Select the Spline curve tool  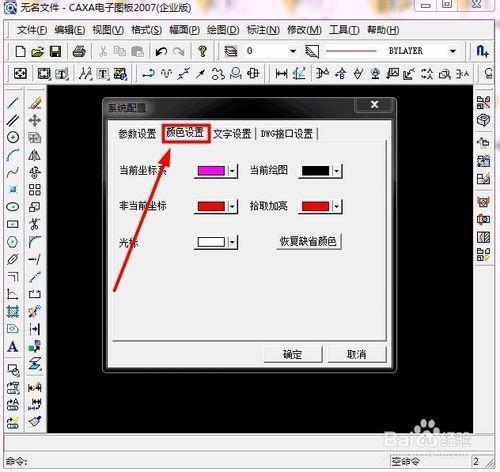click(13, 172)
